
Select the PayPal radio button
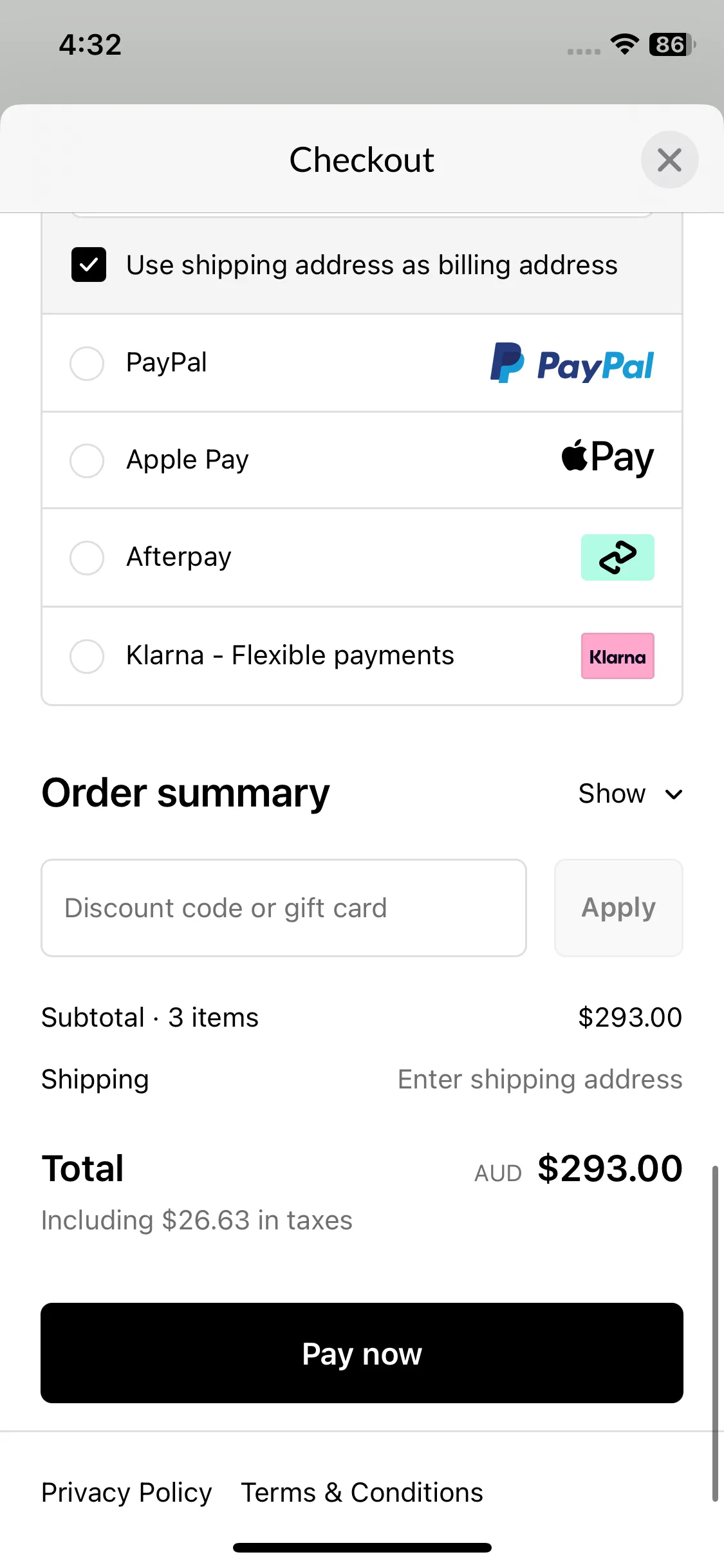(x=87, y=364)
